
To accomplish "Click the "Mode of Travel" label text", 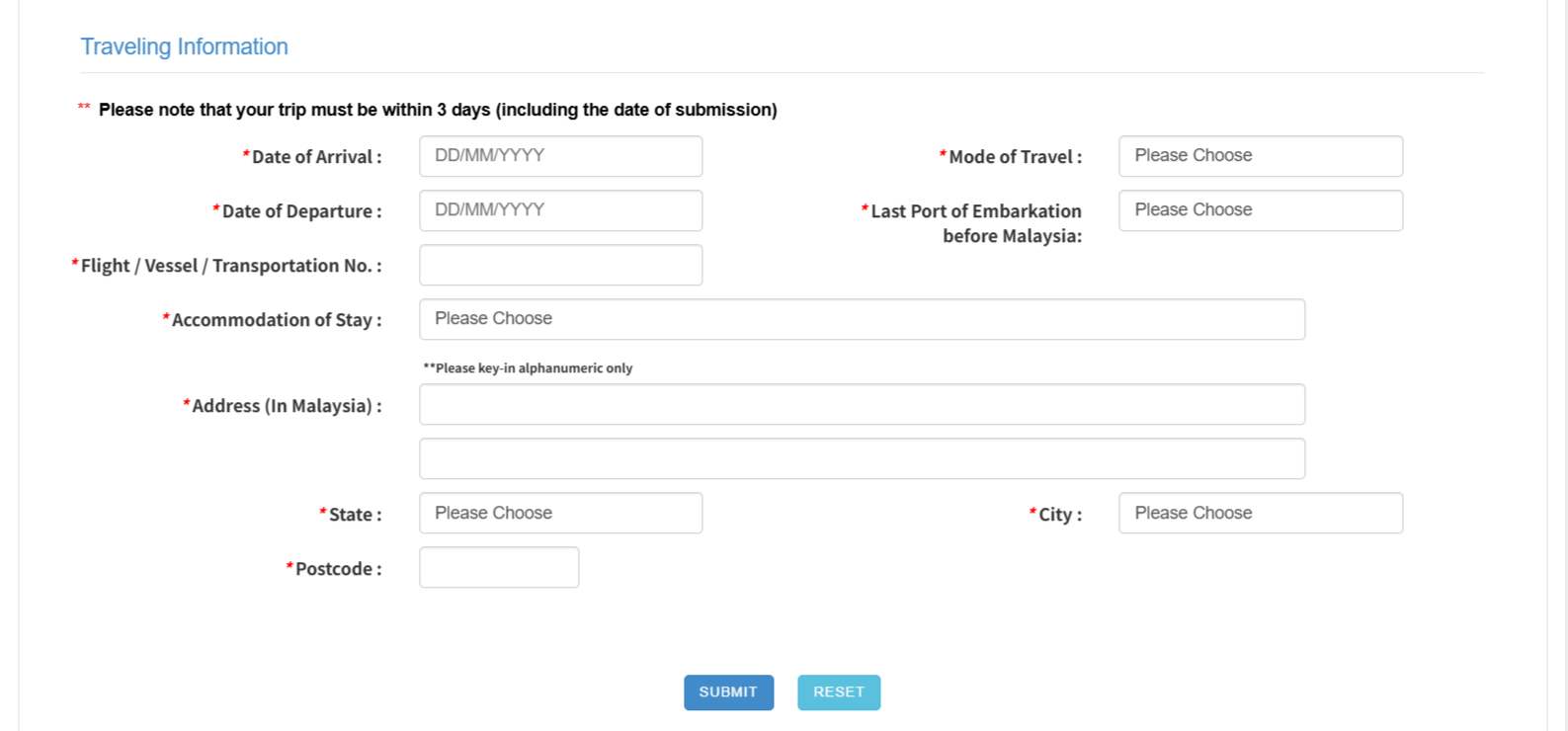I will click(1015, 157).
